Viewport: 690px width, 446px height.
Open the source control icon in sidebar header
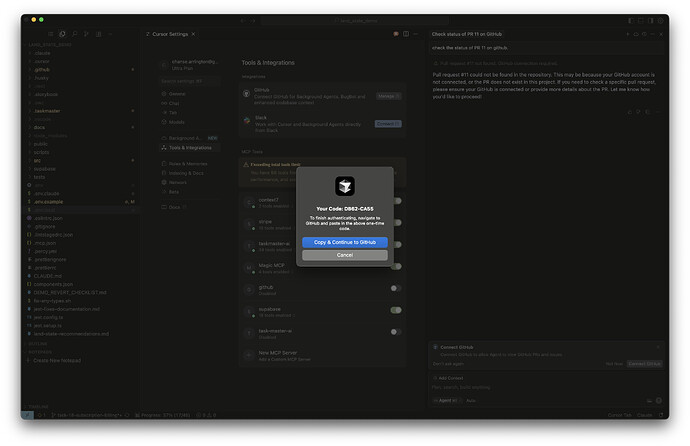click(x=86, y=34)
